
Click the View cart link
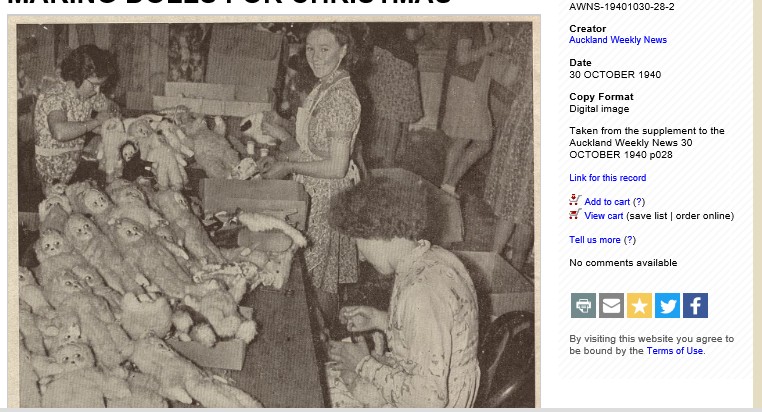tap(604, 216)
